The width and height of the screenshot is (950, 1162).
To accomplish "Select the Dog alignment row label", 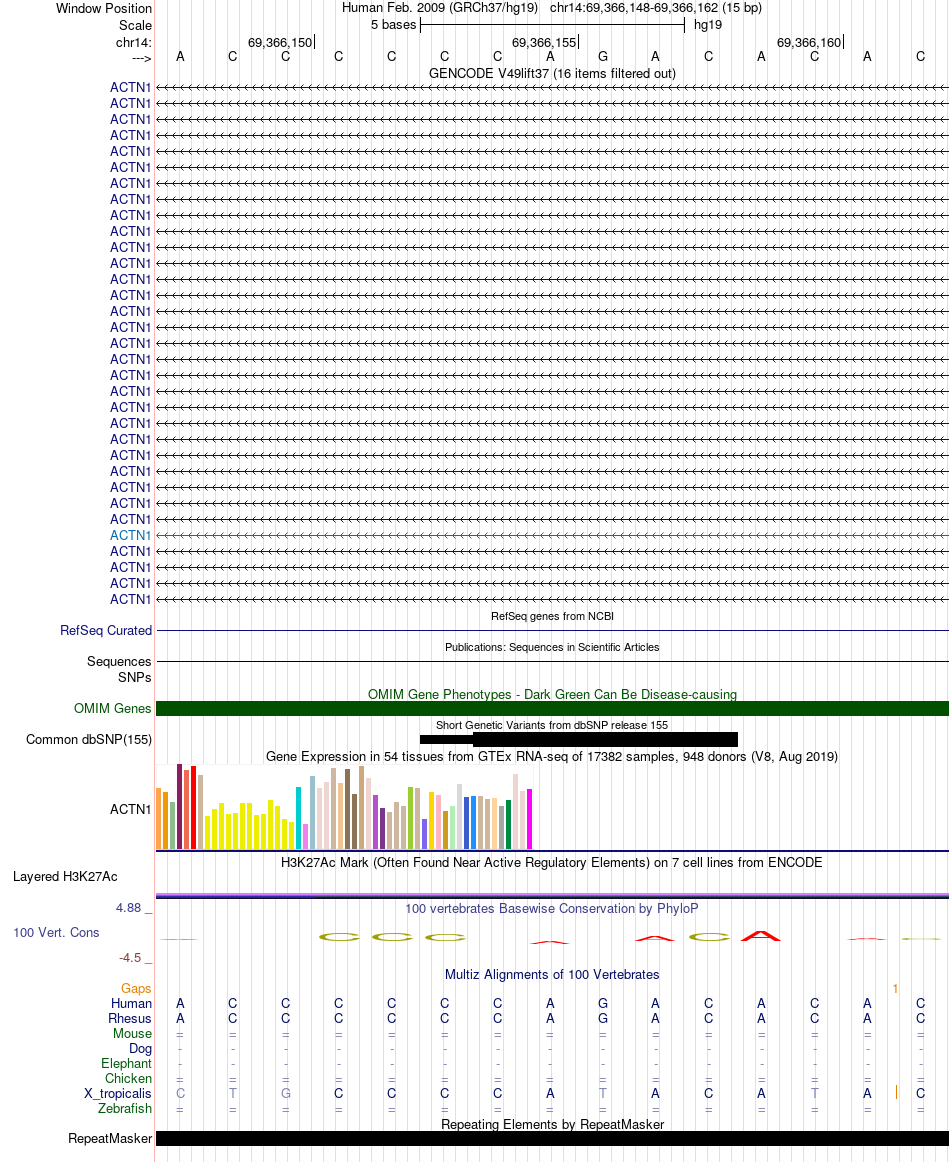I will pos(140,1049).
